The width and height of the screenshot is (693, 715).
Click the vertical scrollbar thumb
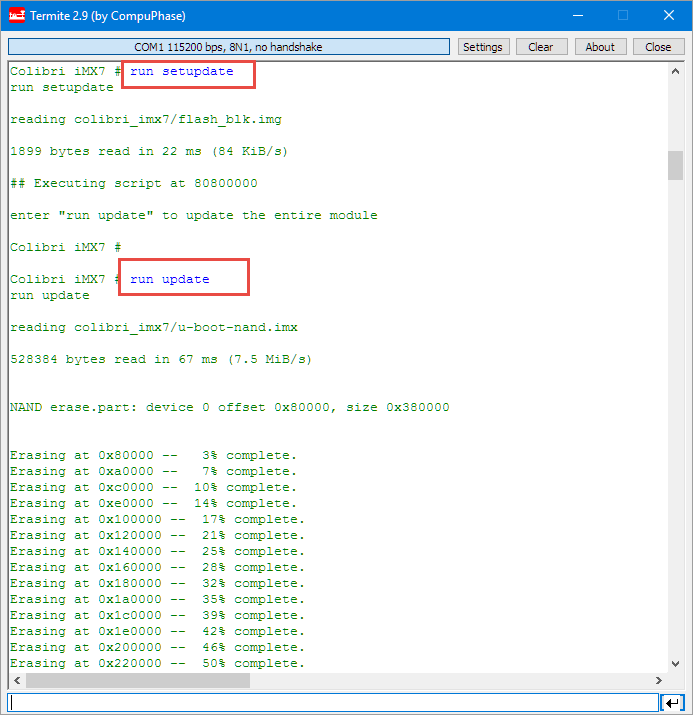point(676,165)
